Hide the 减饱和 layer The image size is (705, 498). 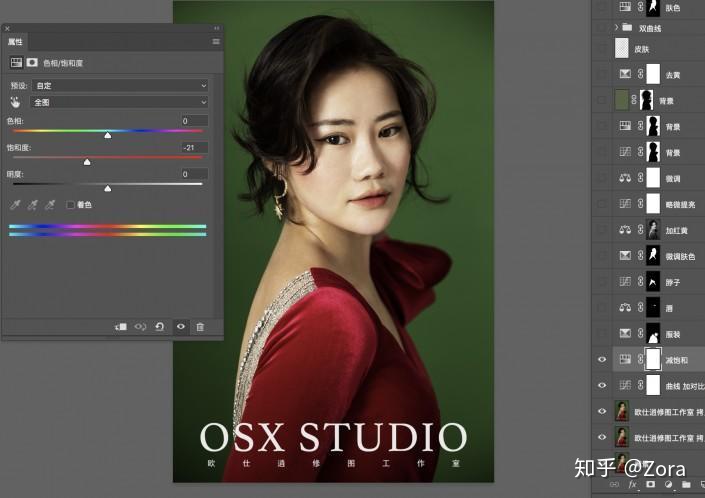coord(602,359)
